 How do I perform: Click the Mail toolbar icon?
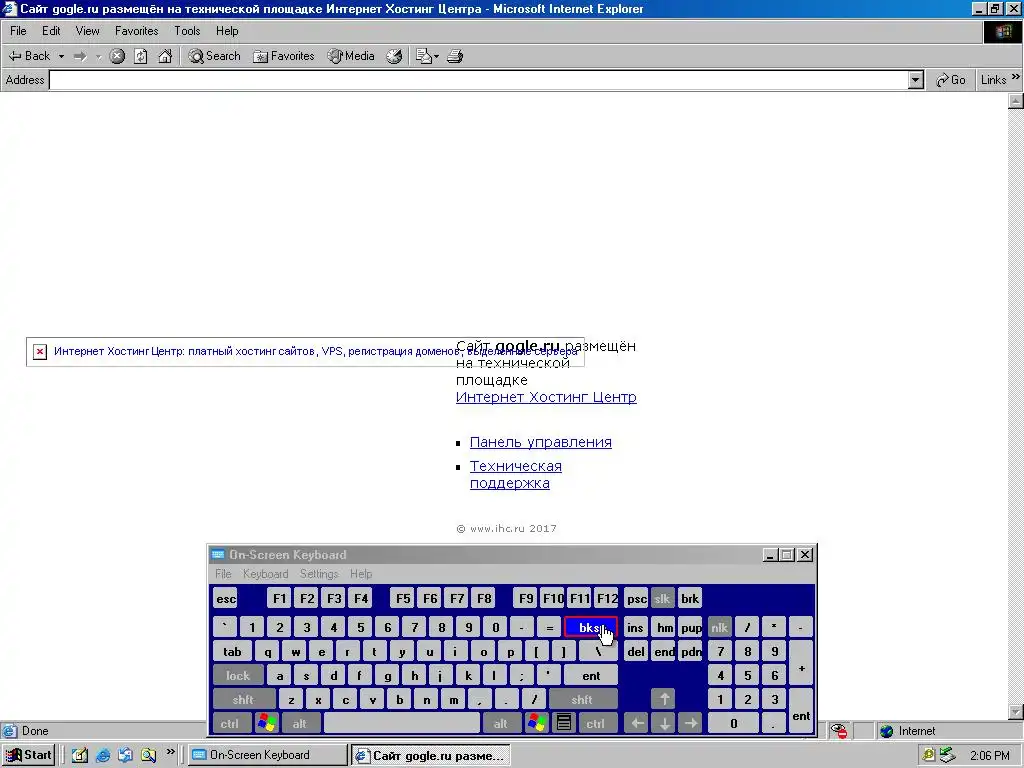tap(424, 56)
